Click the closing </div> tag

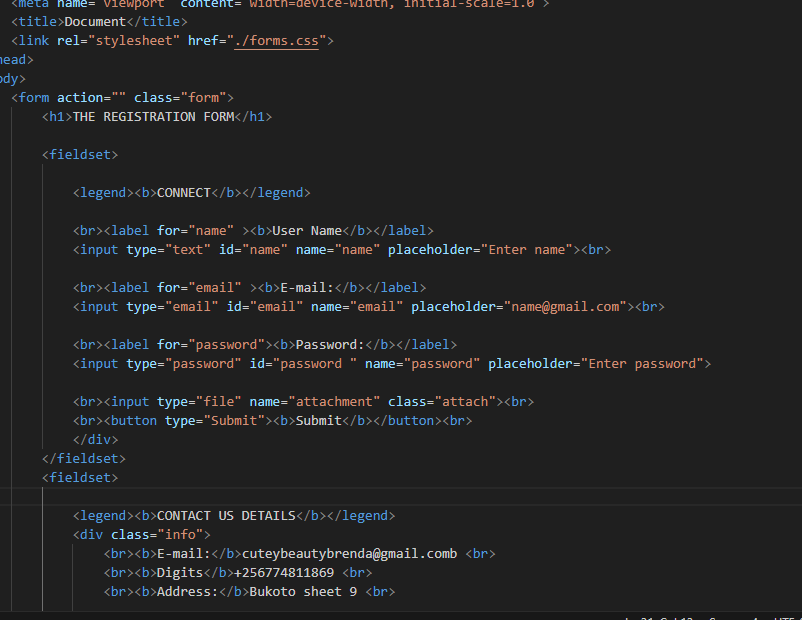96,439
